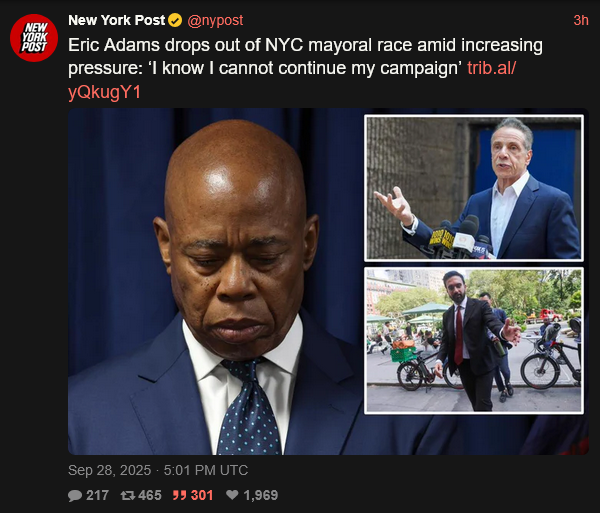Click the yQkugY1 link continuation
The height and width of the screenshot is (513, 600).
click(104, 92)
